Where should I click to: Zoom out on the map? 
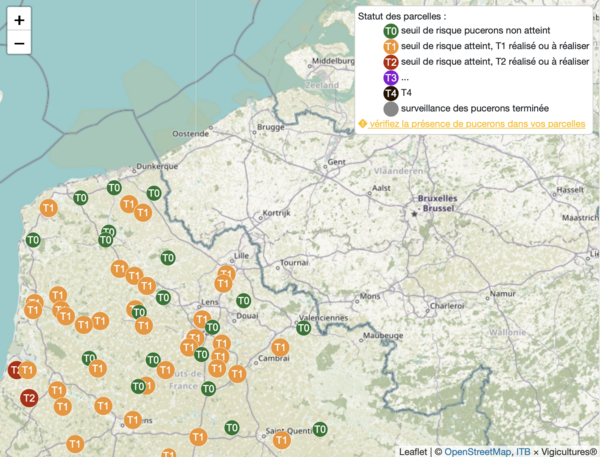point(19,44)
